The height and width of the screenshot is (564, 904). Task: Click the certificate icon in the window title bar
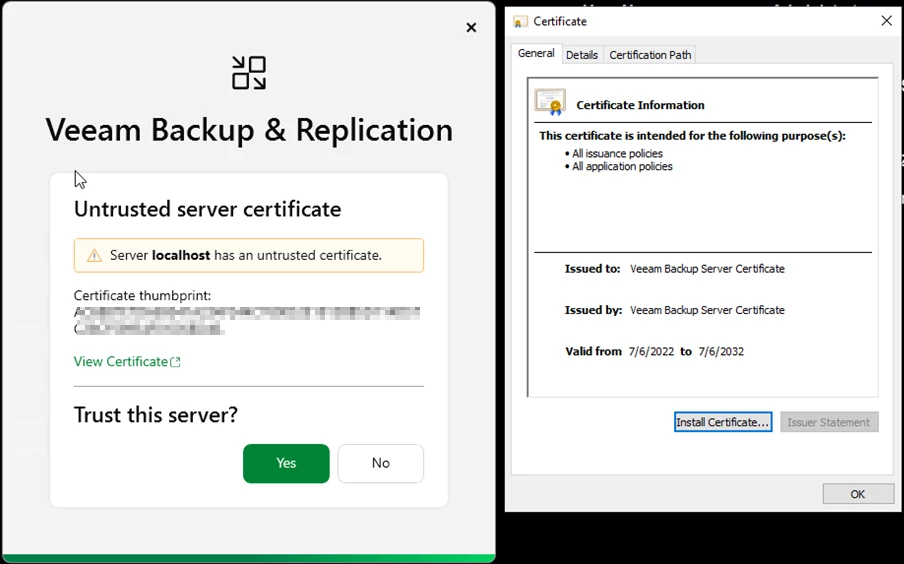point(521,21)
